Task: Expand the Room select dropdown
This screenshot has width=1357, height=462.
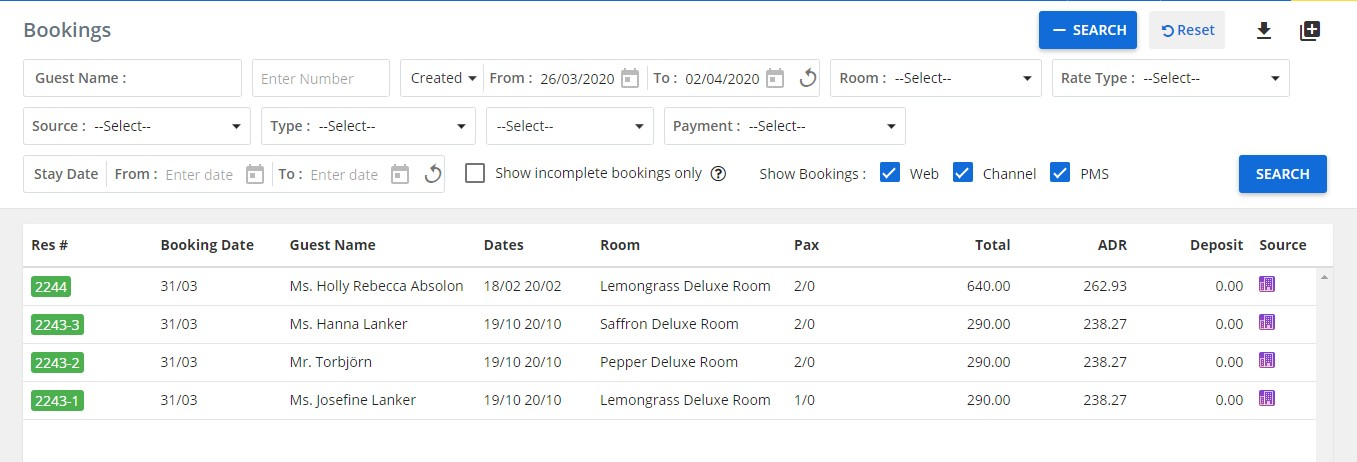Action: (x=936, y=78)
